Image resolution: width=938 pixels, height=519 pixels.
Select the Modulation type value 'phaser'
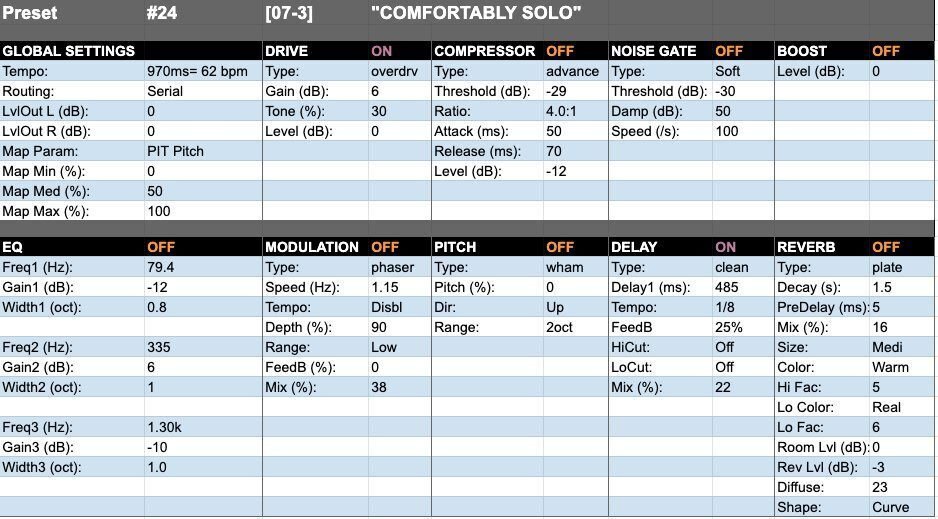(x=393, y=267)
